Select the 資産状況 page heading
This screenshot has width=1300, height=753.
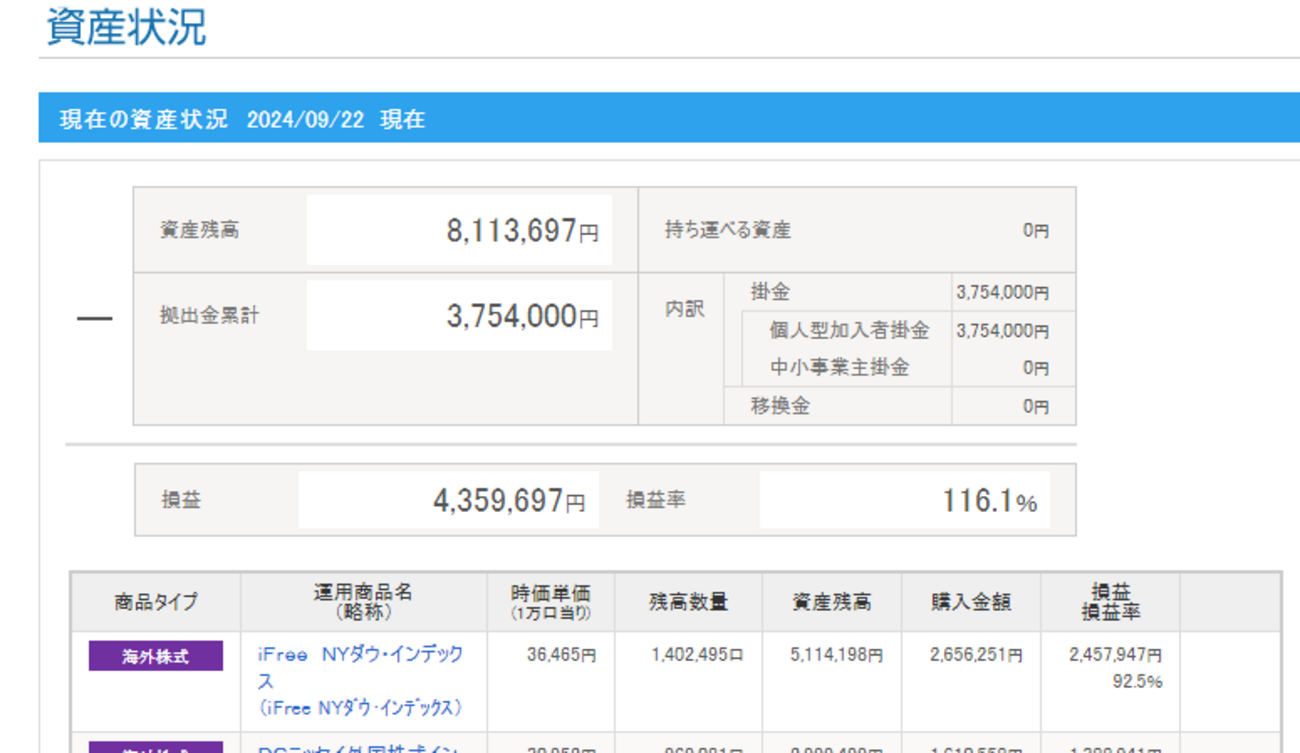tap(127, 26)
